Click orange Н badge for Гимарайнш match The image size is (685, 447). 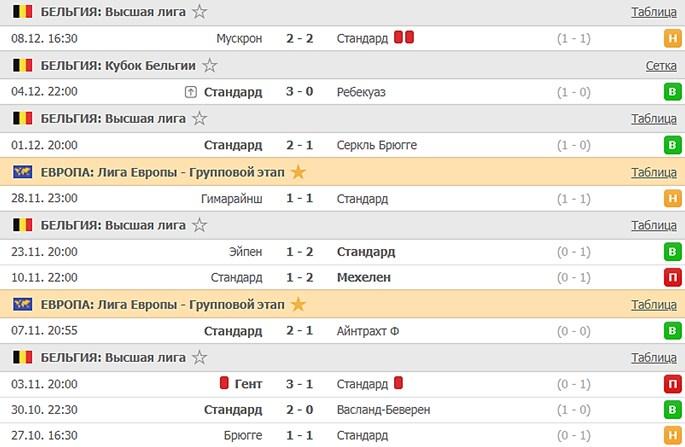pos(672,198)
